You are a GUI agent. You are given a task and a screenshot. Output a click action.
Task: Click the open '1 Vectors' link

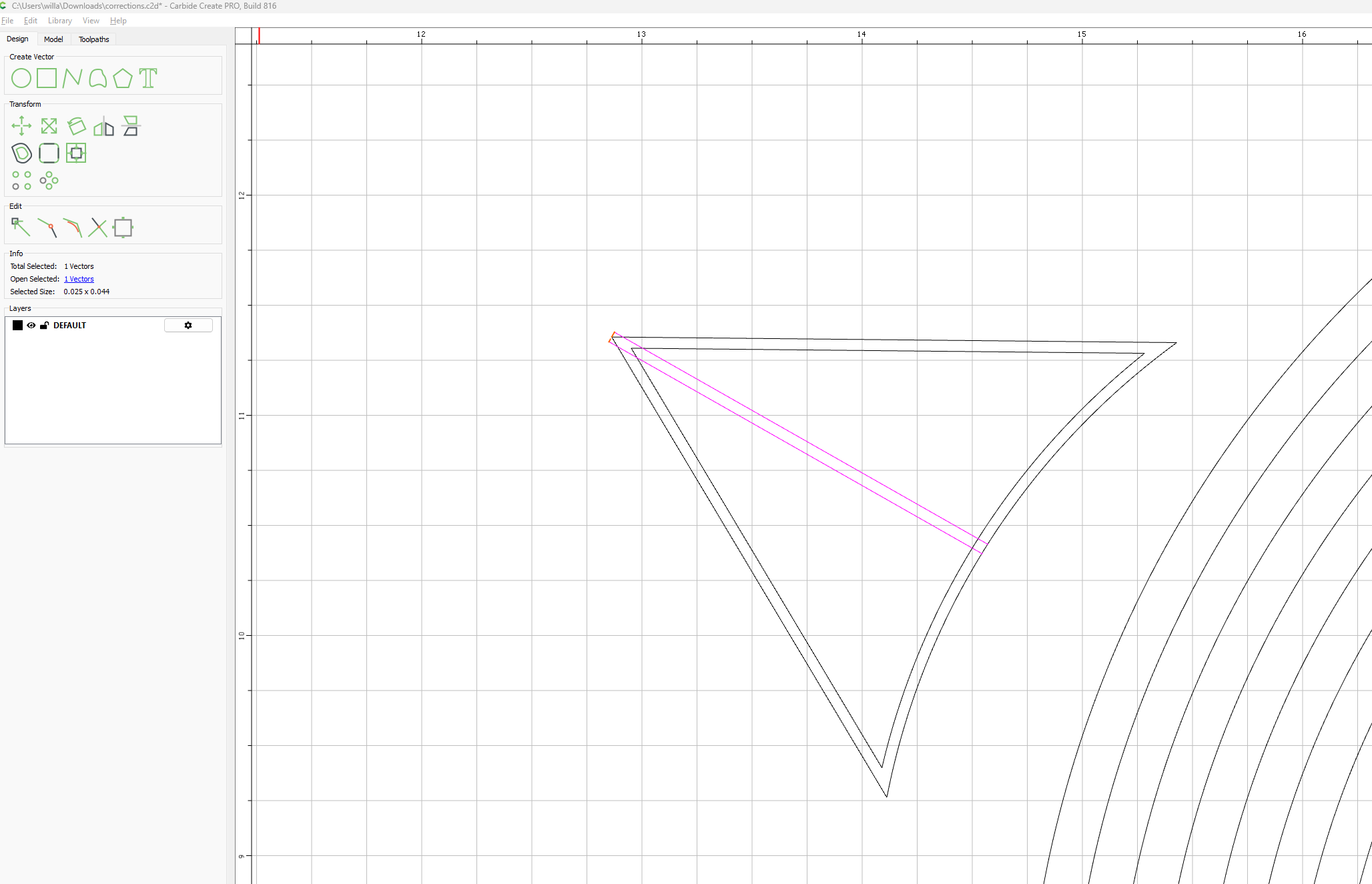pos(79,279)
